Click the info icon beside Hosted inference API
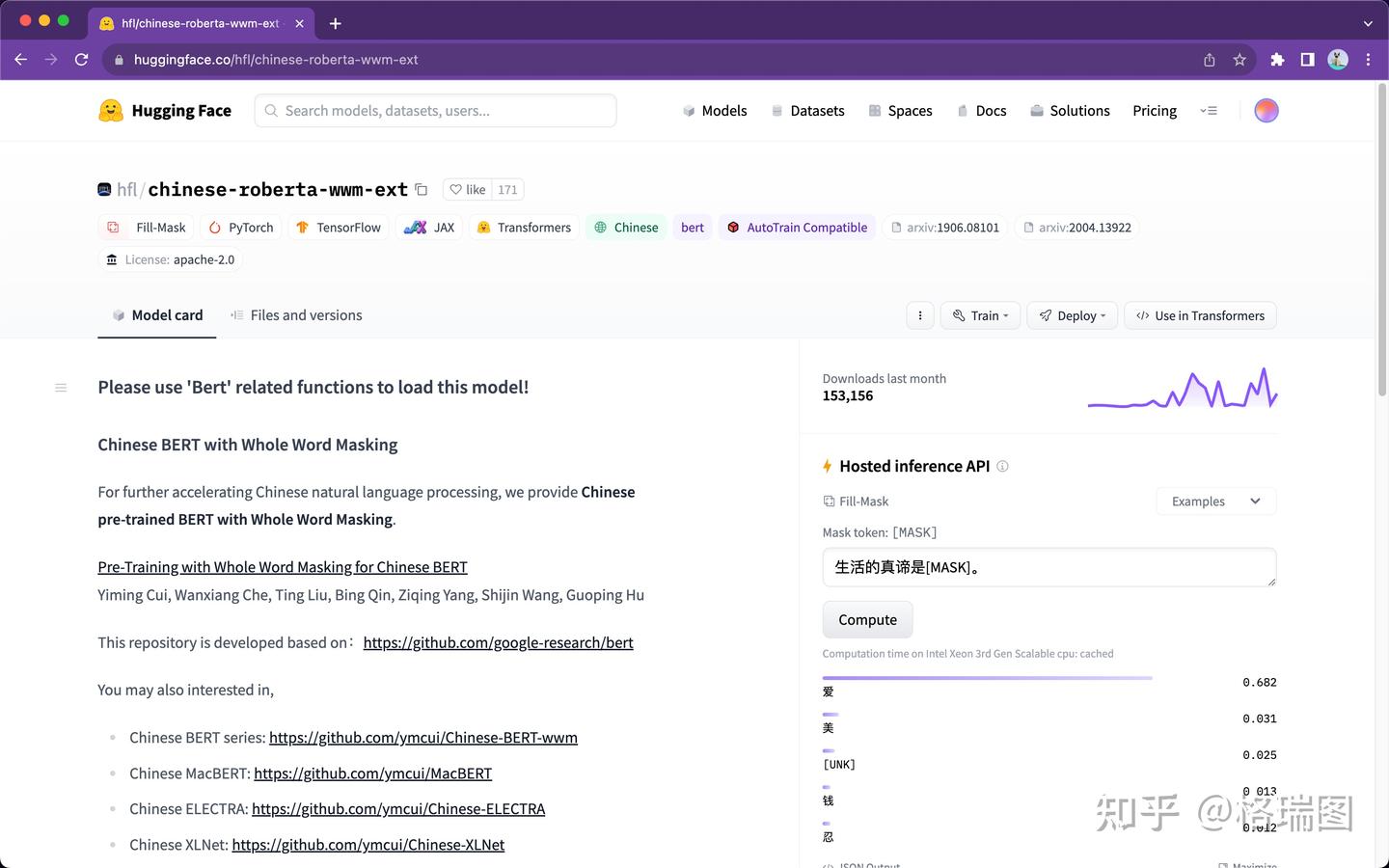Screen dimensions: 1389x868 pyautogui.click(x=1002, y=467)
